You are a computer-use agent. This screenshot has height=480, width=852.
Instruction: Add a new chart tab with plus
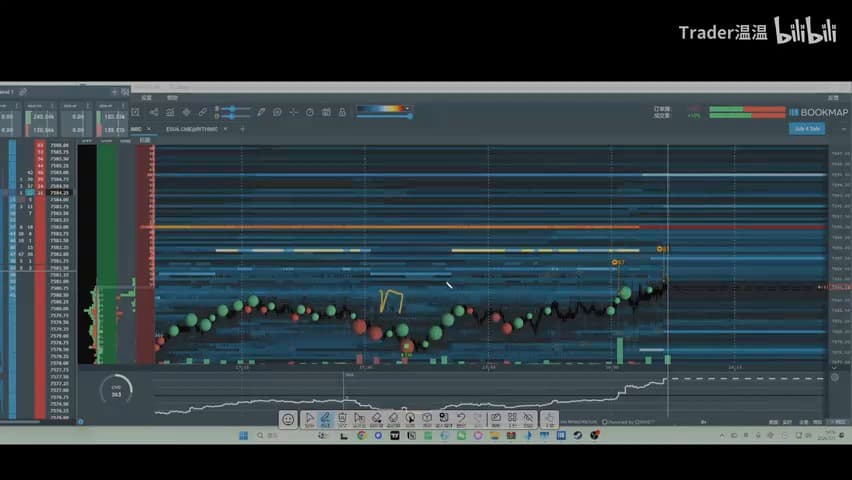242,129
